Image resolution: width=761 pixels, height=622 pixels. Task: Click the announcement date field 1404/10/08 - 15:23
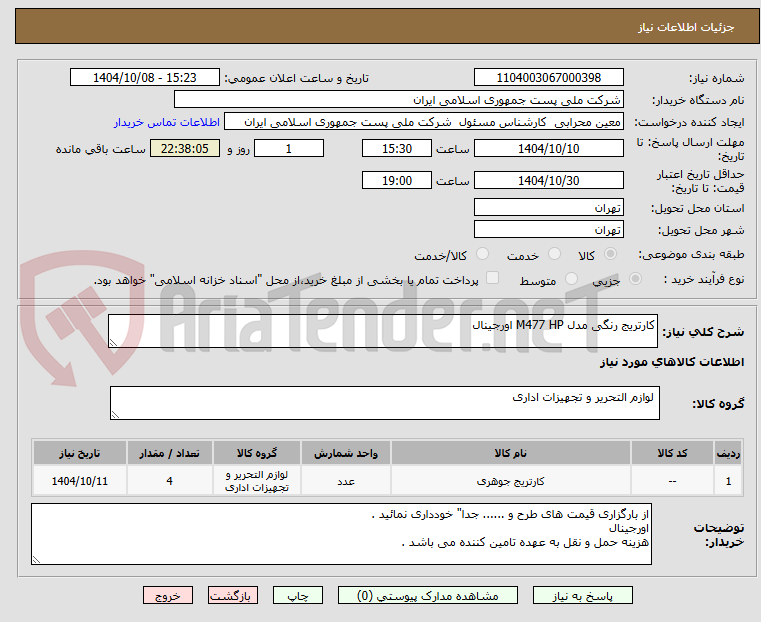click(x=145, y=78)
